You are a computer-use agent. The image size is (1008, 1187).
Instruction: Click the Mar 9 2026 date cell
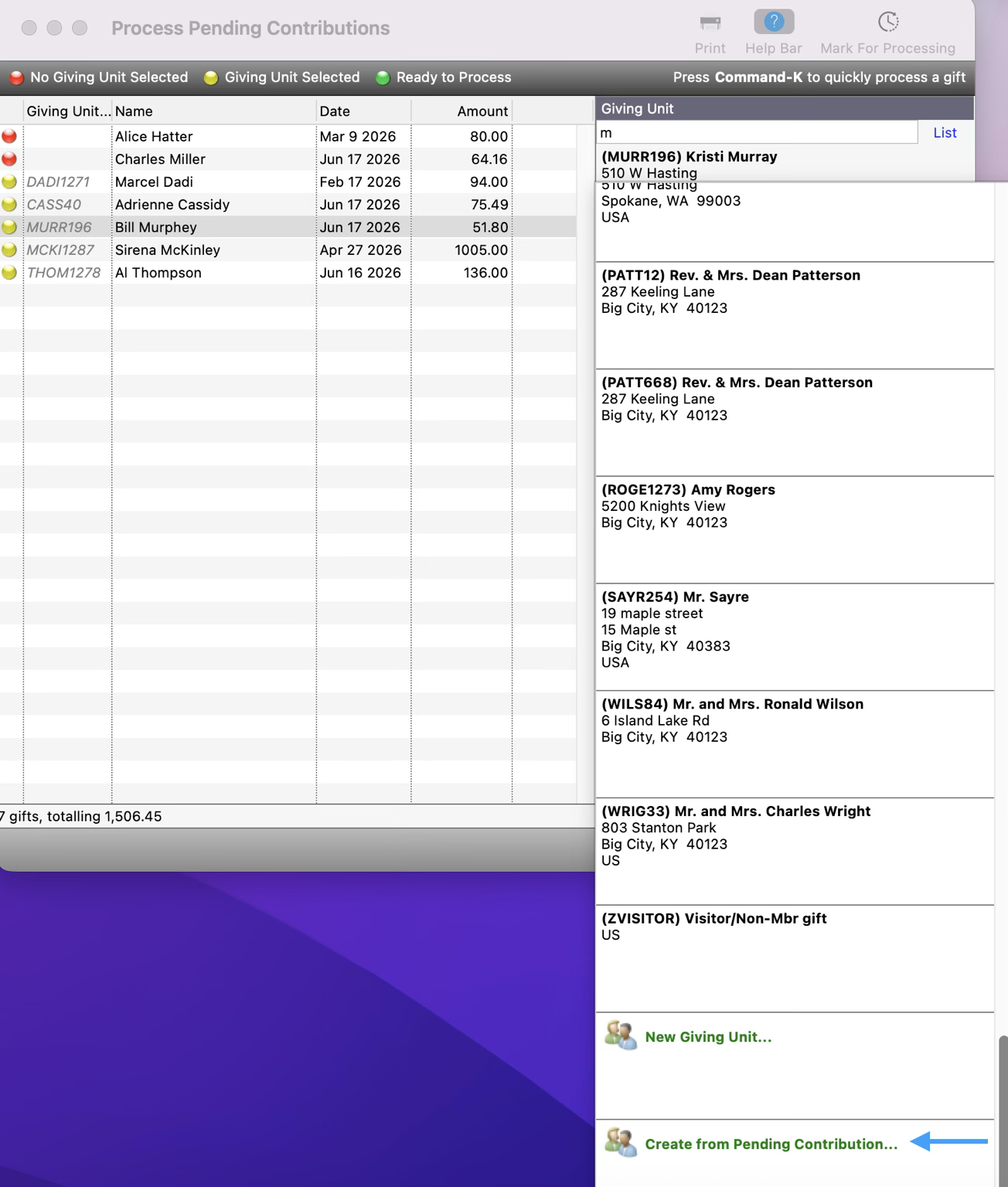click(358, 137)
